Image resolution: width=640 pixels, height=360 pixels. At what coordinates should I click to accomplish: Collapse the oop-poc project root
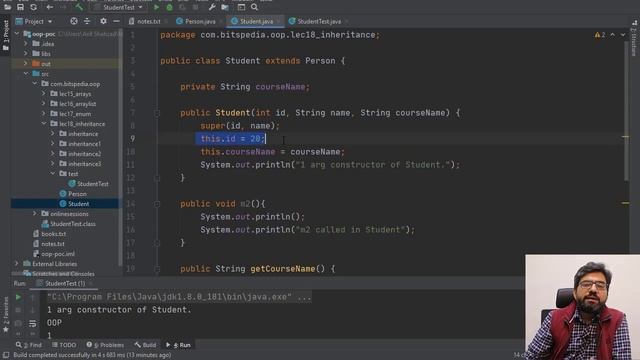pyautogui.click(x=17, y=34)
